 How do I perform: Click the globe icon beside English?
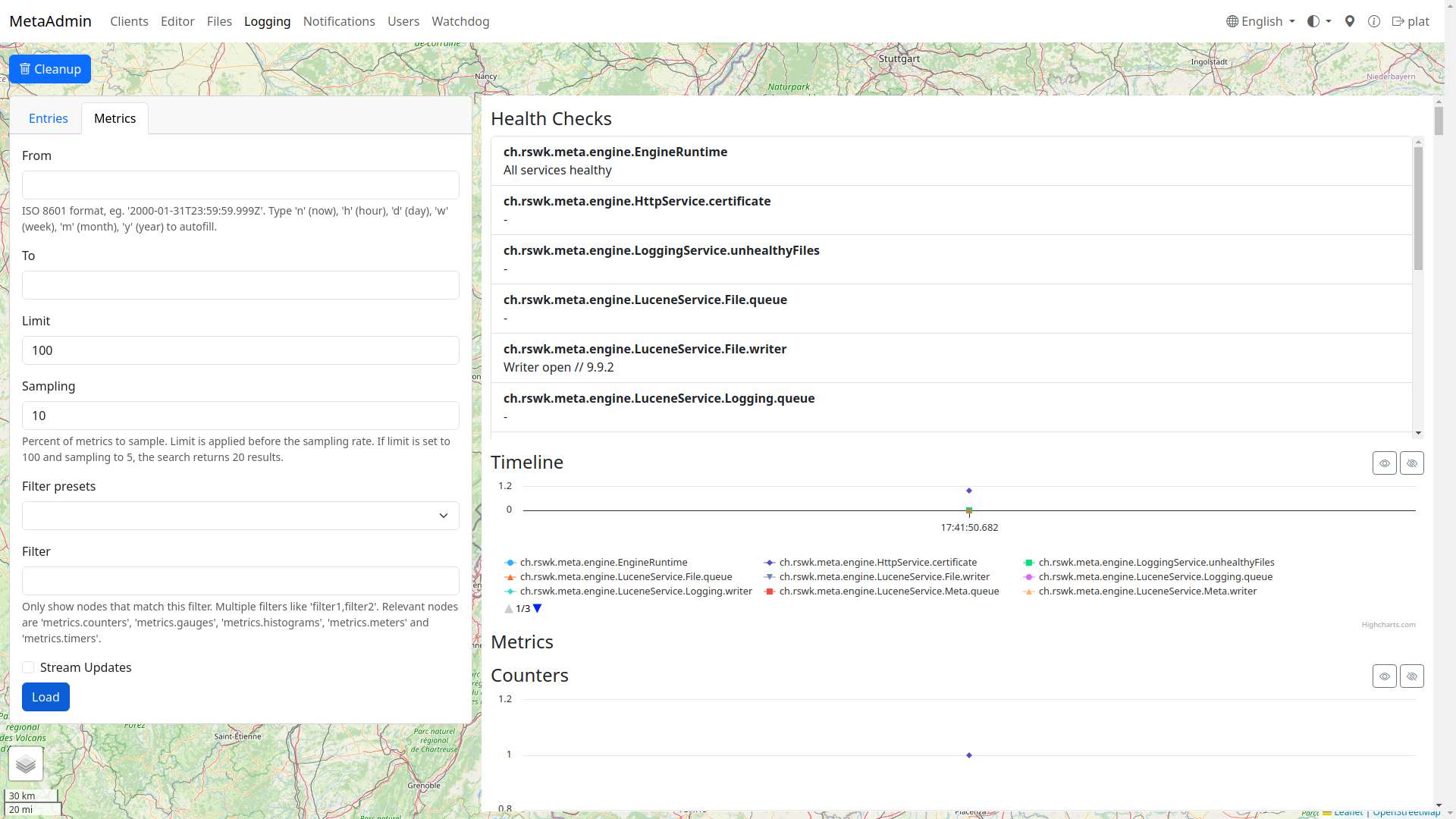pyautogui.click(x=1233, y=21)
